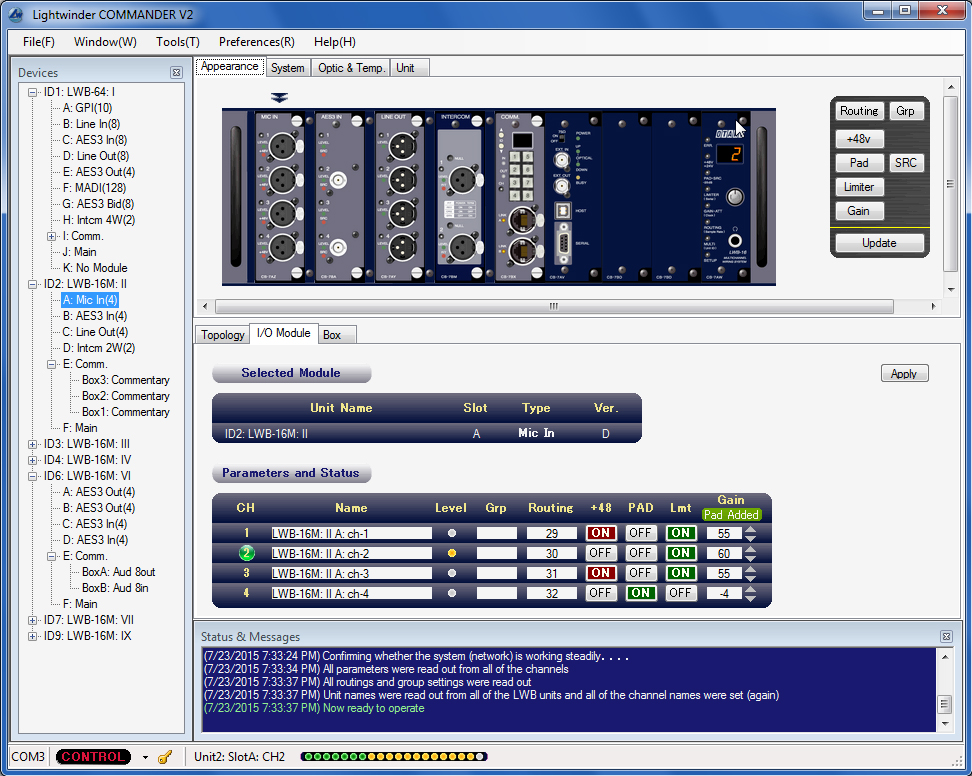Image resolution: width=972 pixels, height=776 pixels.
Task: Click the MIC IN module in rack image
Action: (x=280, y=196)
